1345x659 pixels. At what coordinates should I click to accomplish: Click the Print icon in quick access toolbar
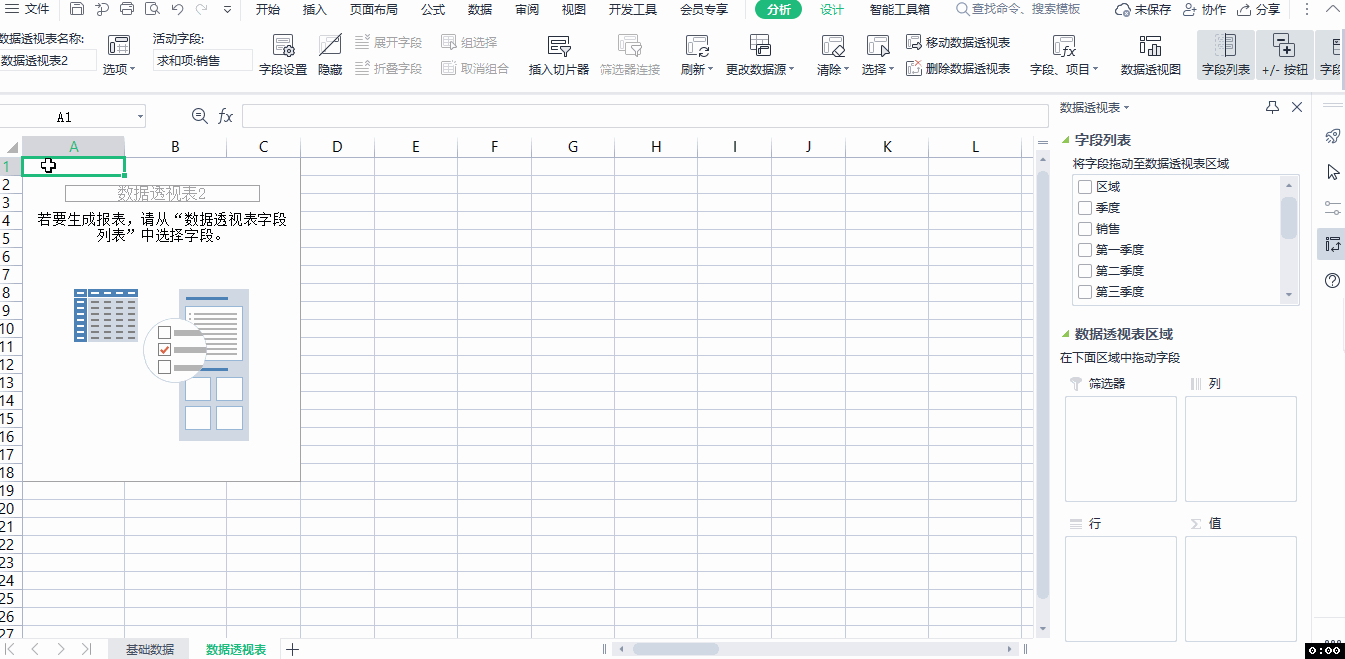pyautogui.click(x=127, y=10)
